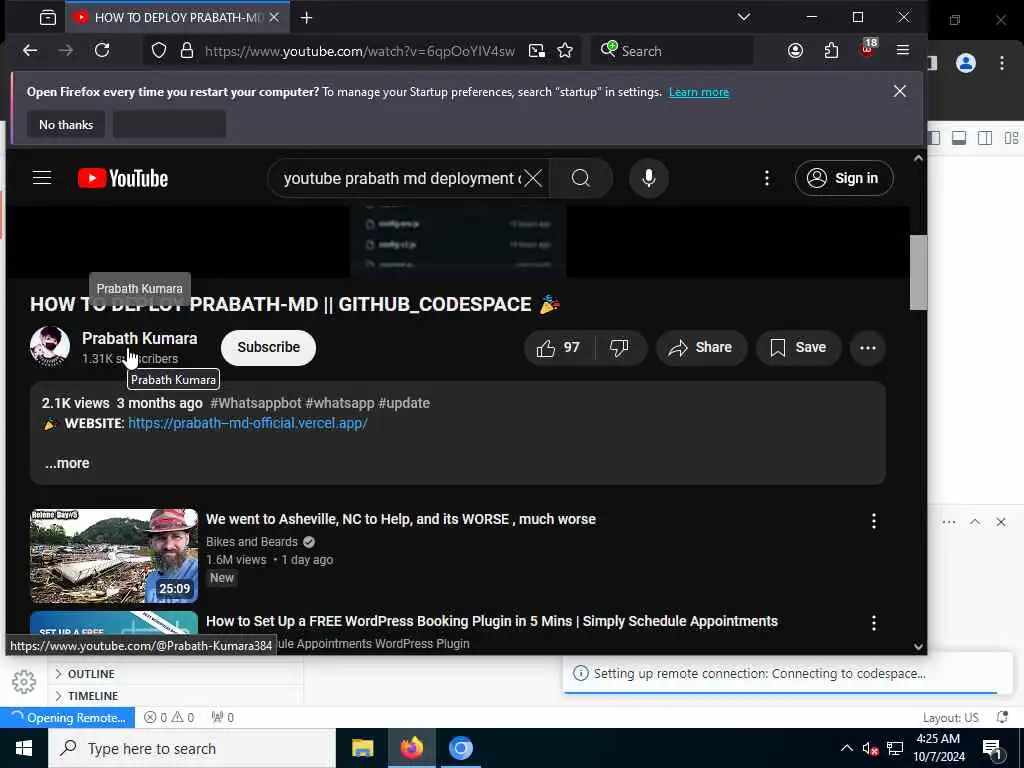The width and height of the screenshot is (1024, 768).
Task: Click the #Whatsappbot hashtag
Action: (x=255, y=403)
